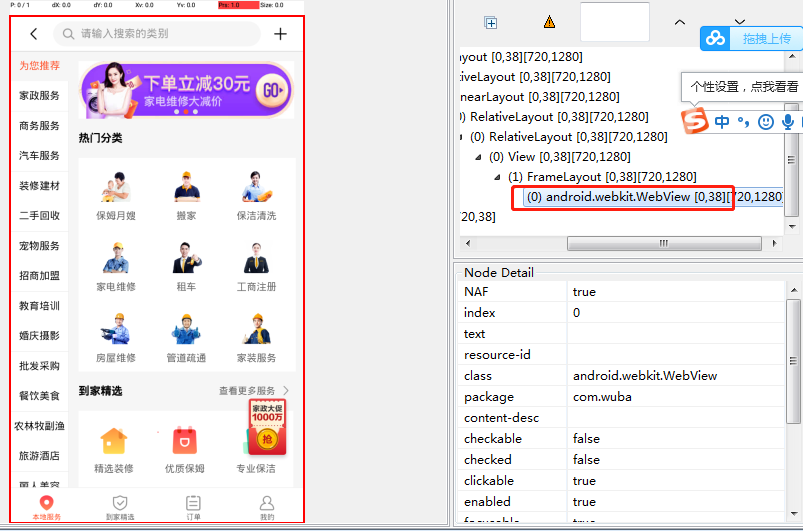Select 装修建材 category in the sidebar
Viewport: 803px width, 531px height.
point(39,185)
